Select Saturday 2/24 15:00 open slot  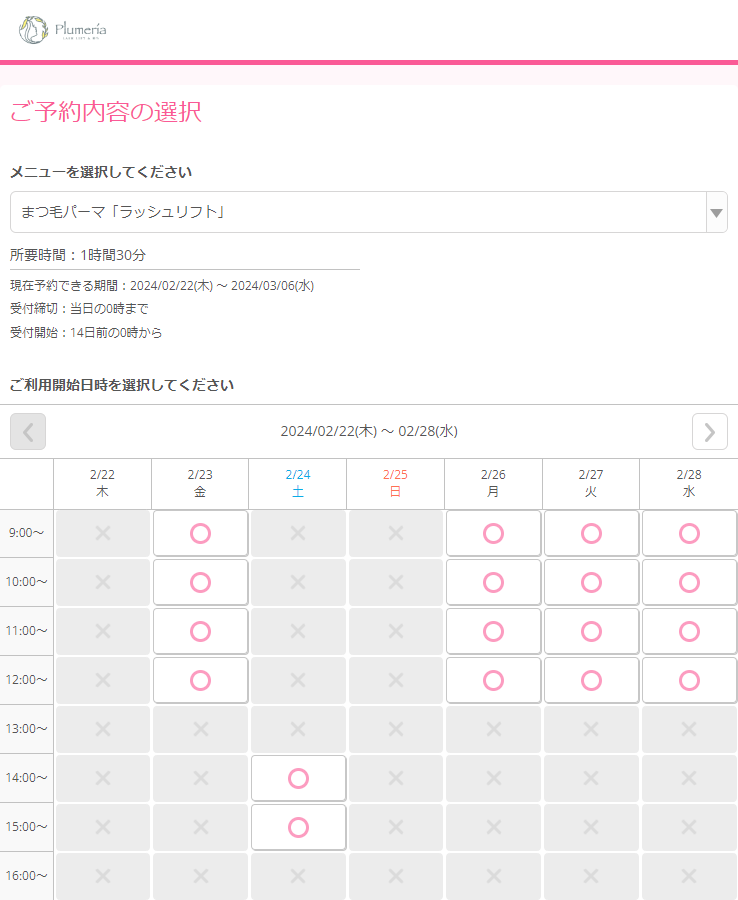point(298,827)
